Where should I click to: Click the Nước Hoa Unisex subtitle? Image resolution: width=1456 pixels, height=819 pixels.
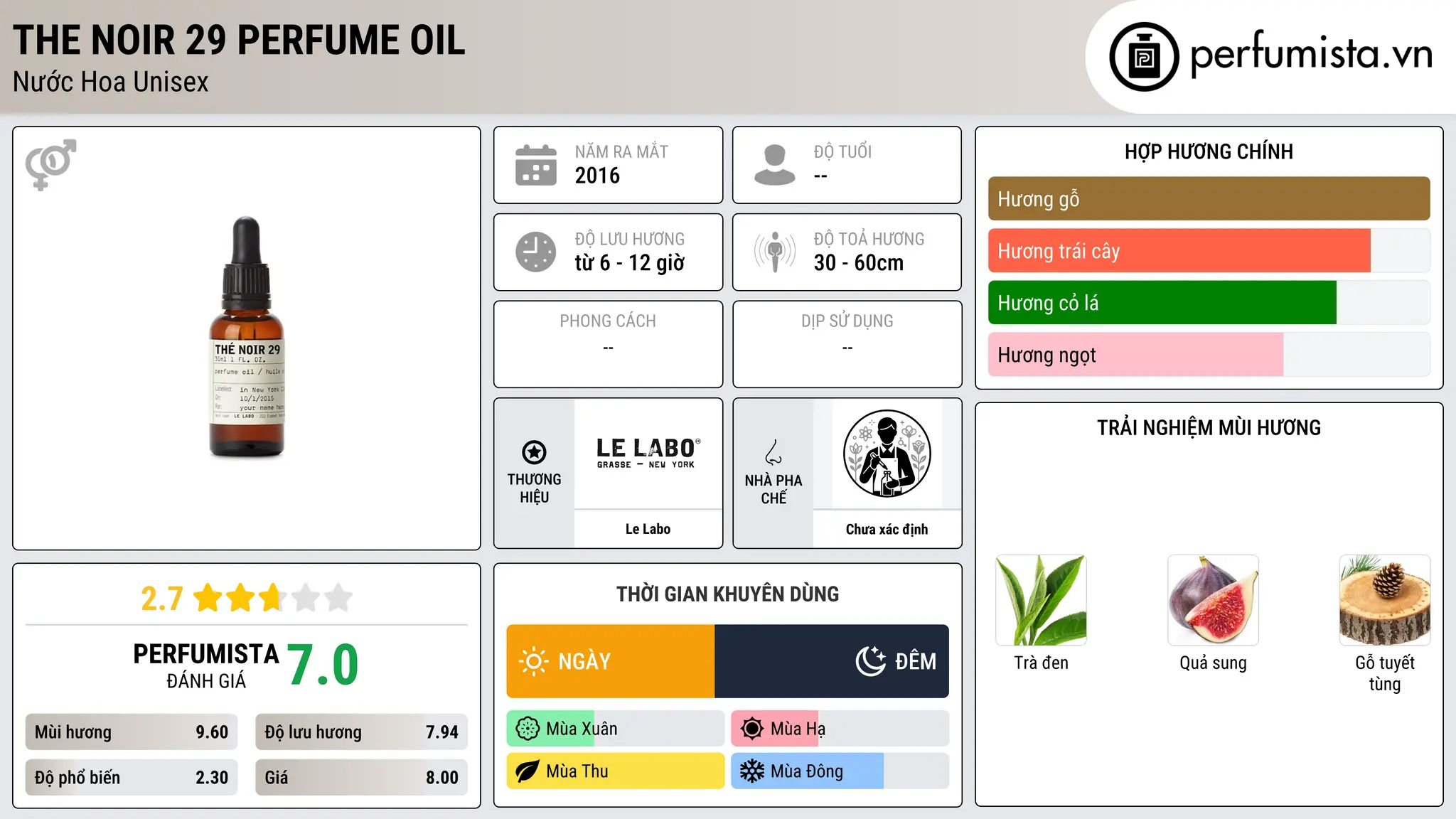[110, 82]
